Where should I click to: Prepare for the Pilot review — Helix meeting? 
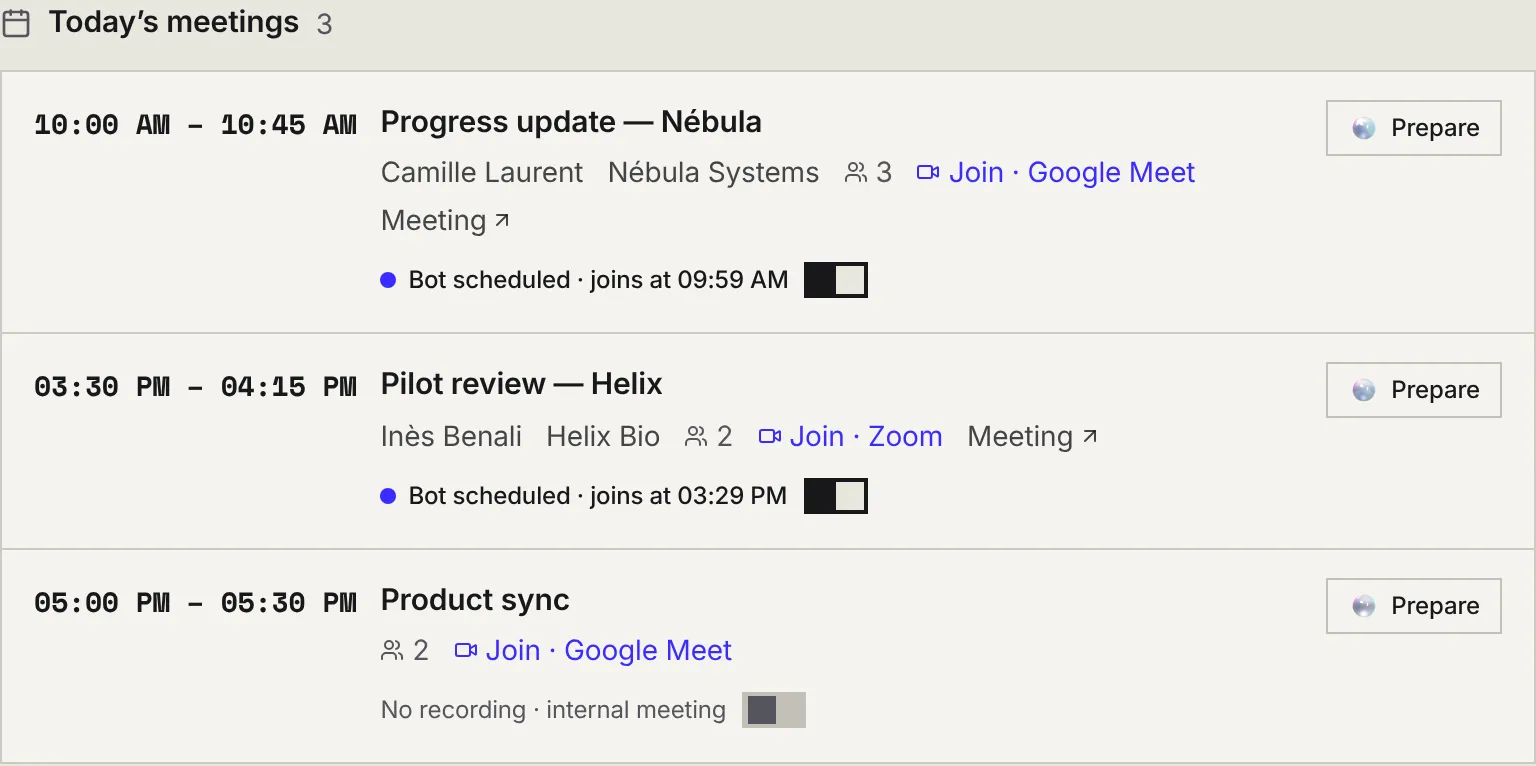[x=1414, y=390]
